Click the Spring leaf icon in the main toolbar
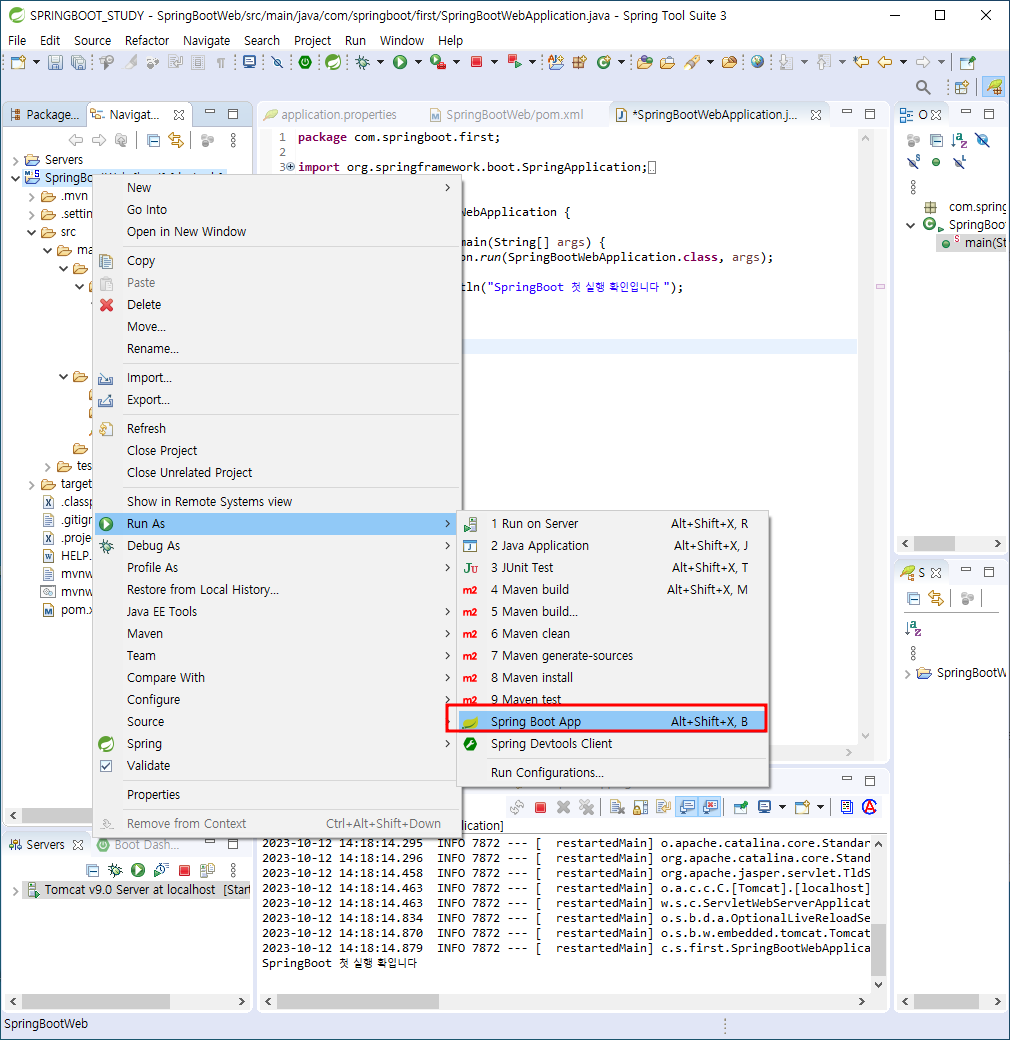This screenshot has width=1010, height=1040. 333,62
